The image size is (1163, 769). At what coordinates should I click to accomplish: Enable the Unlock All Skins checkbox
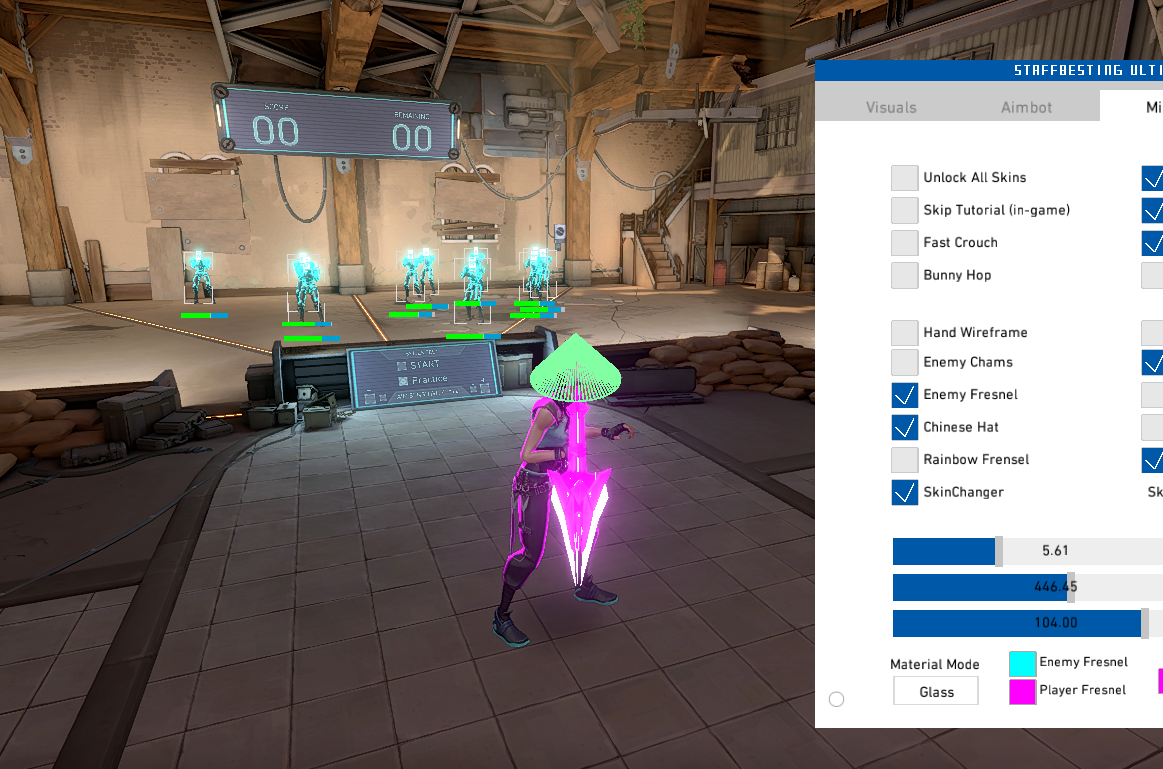[904, 178]
